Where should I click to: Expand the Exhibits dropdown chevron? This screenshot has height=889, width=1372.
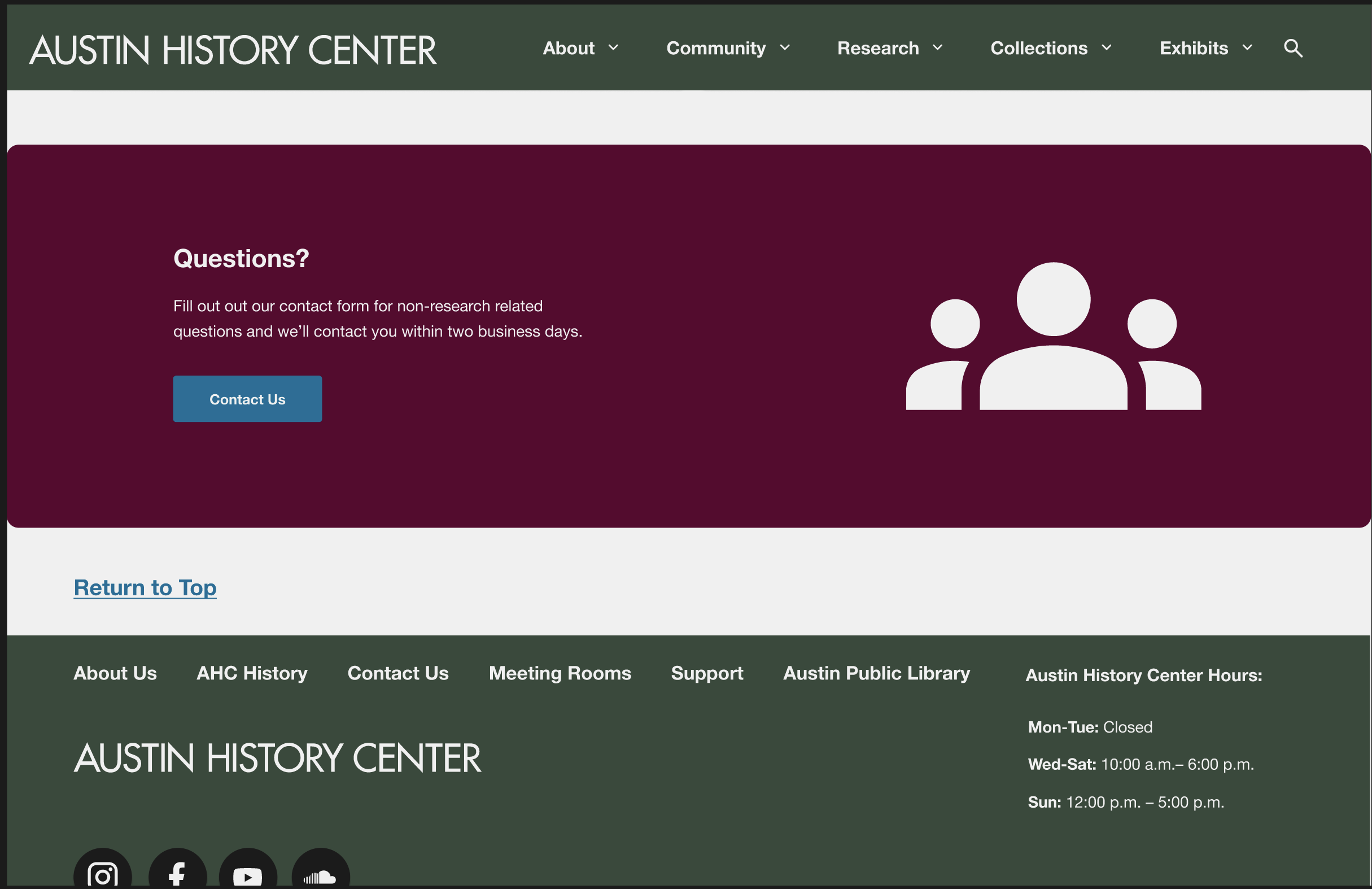click(x=1247, y=48)
